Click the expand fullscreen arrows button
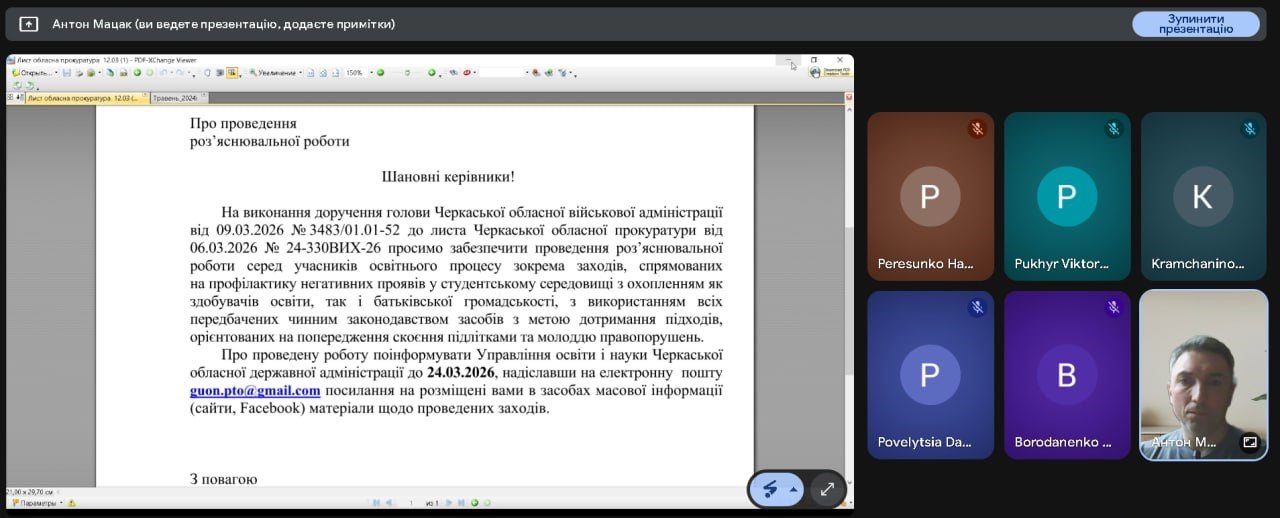Image resolution: width=1280 pixels, height=518 pixels. [x=827, y=489]
